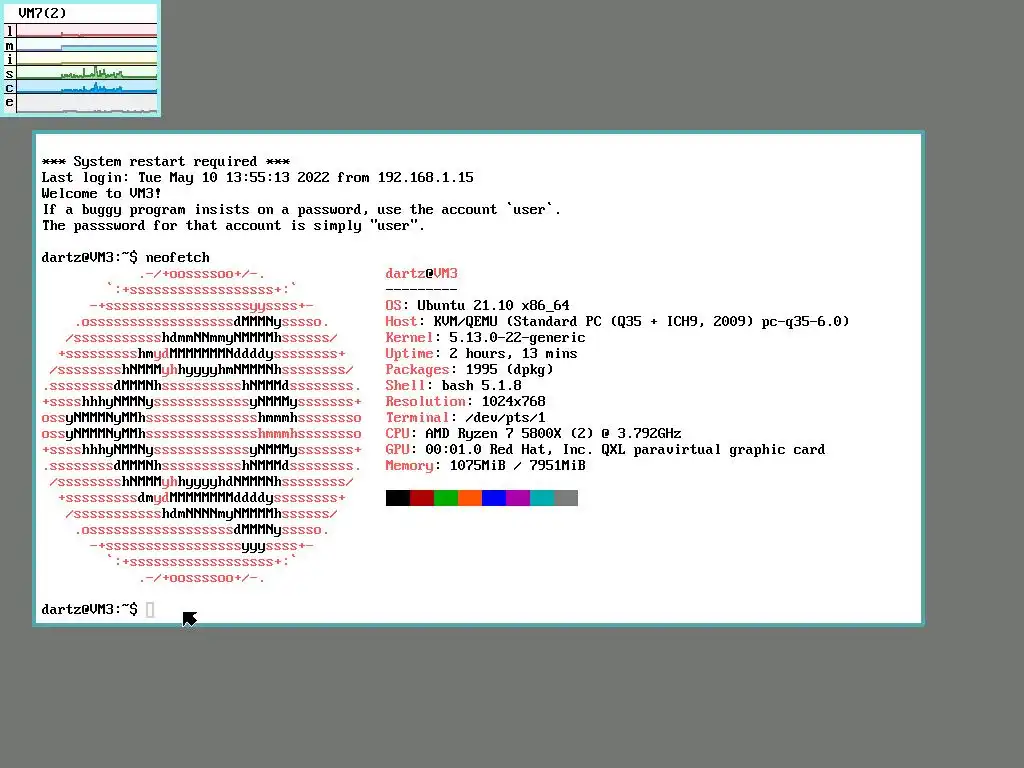Click the 'Kernel: 5.13.0-22-generic' line

(x=485, y=338)
